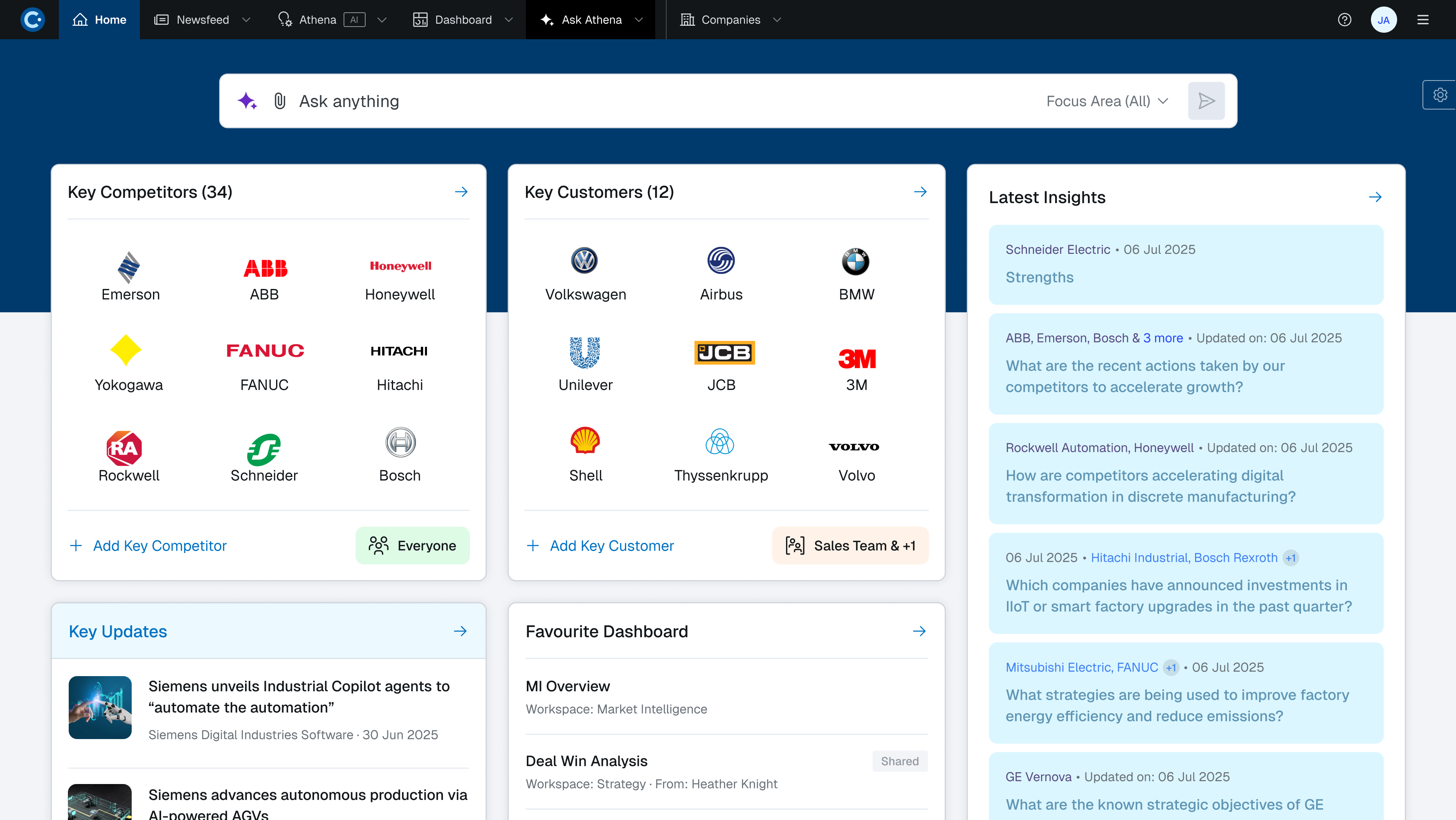Open the Dashboard dropdown chevron

click(509, 20)
